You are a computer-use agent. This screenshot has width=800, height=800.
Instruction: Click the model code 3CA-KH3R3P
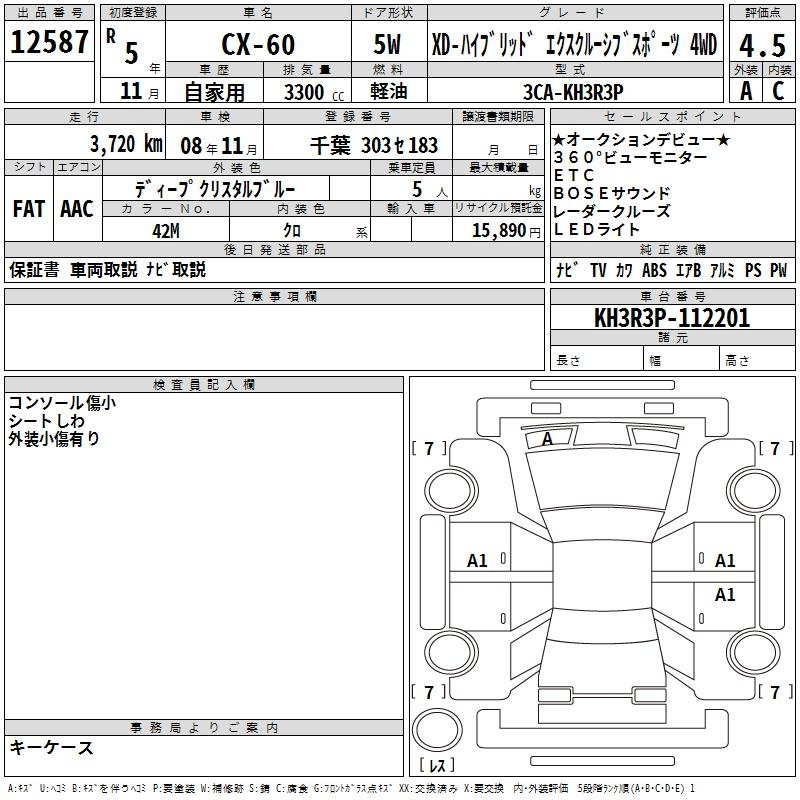point(572,91)
